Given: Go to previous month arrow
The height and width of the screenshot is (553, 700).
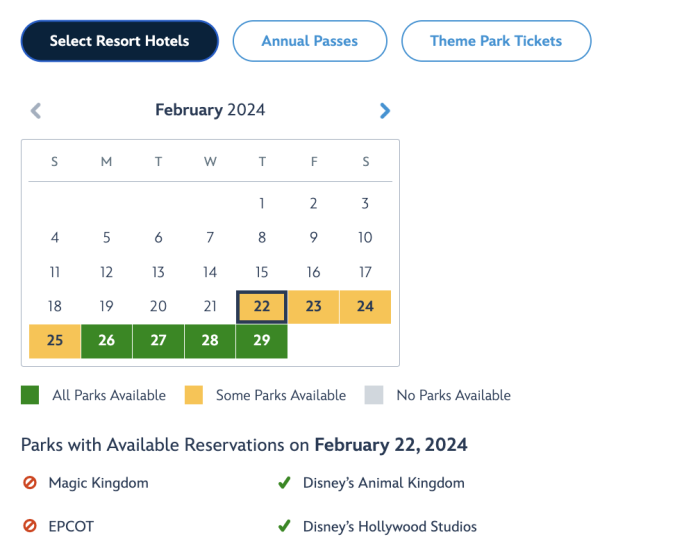Looking at the screenshot, I should point(36,111).
